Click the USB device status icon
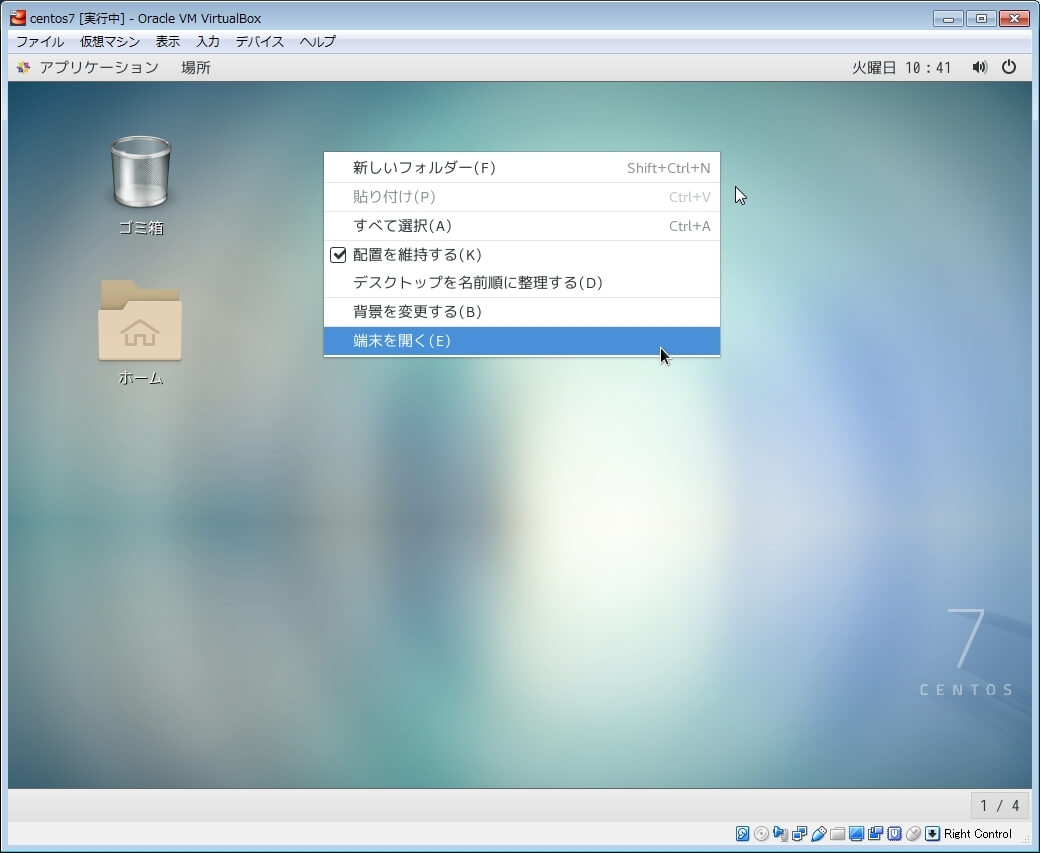The image size is (1040, 853). coord(818,833)
